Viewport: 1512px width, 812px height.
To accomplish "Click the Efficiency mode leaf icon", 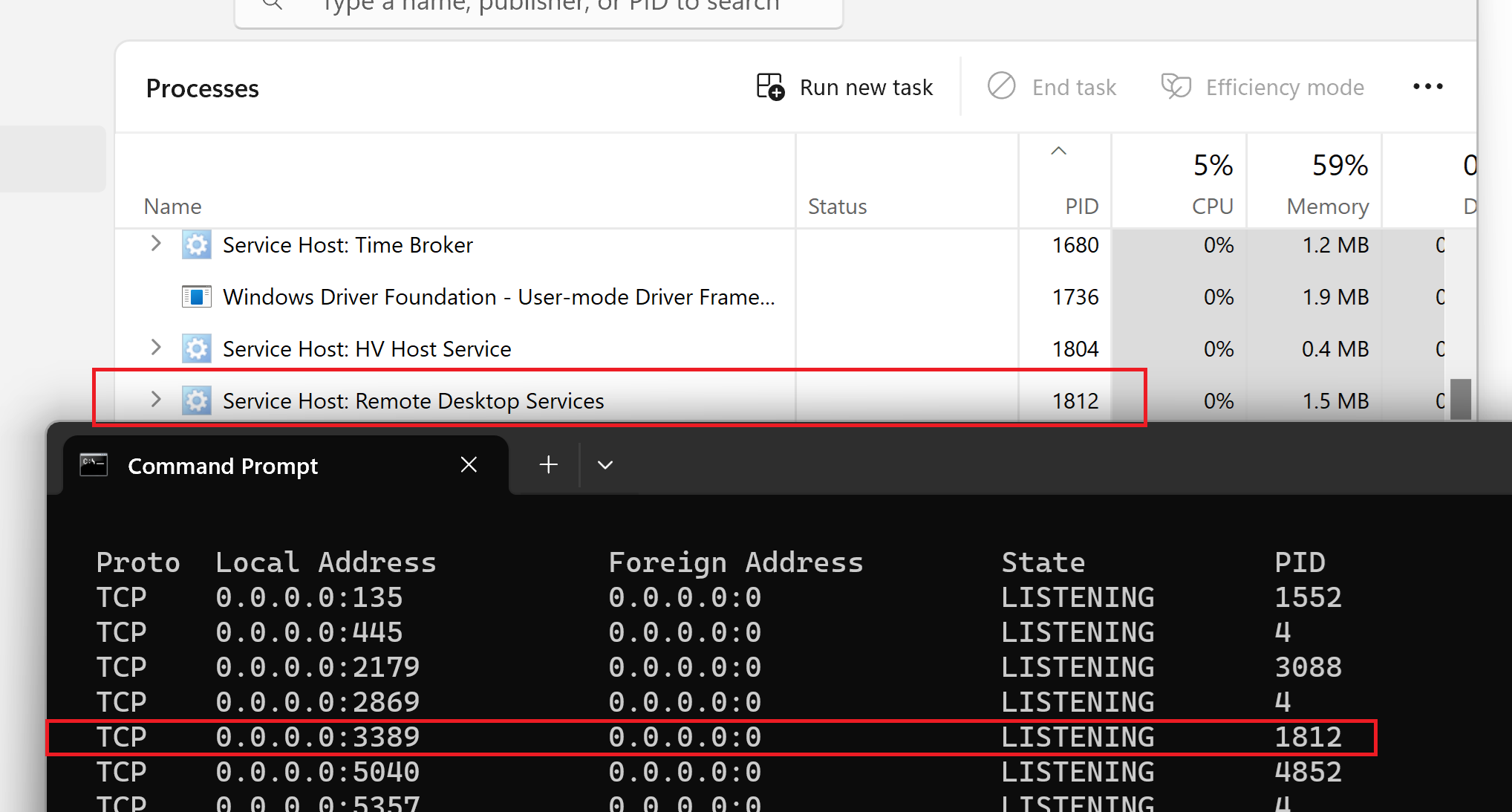I will coord(1176,86).
